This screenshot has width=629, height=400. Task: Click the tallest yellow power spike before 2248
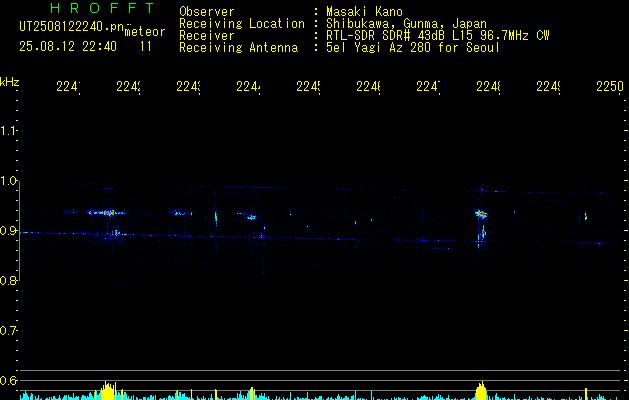click(481, 391)
